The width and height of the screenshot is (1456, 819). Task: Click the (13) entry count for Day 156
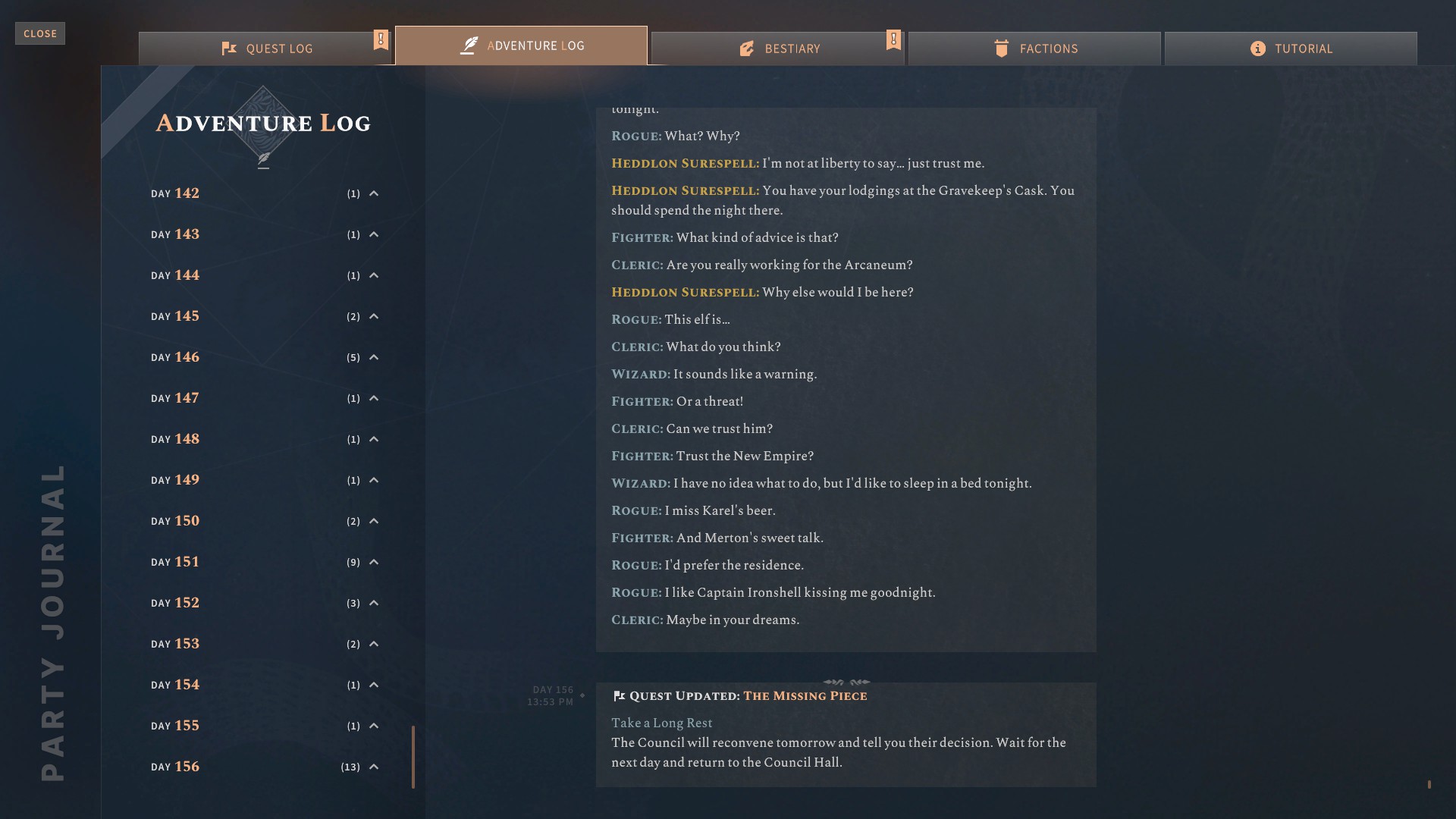click(x=350, y=767)
